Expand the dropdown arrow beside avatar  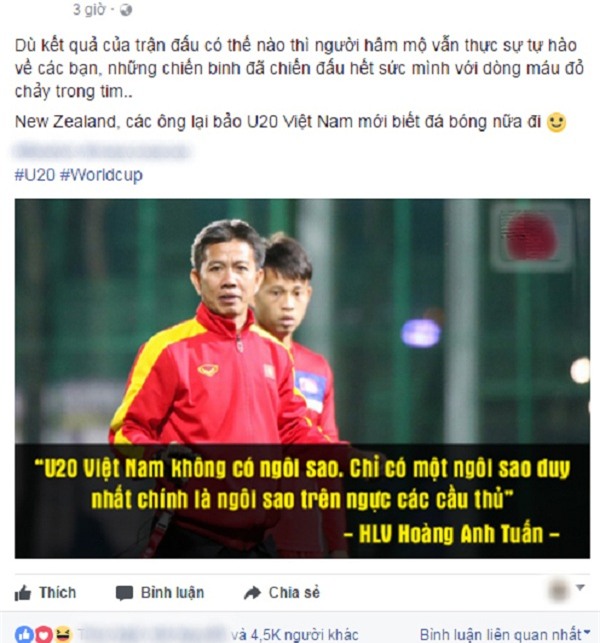[x=580, y=588]
